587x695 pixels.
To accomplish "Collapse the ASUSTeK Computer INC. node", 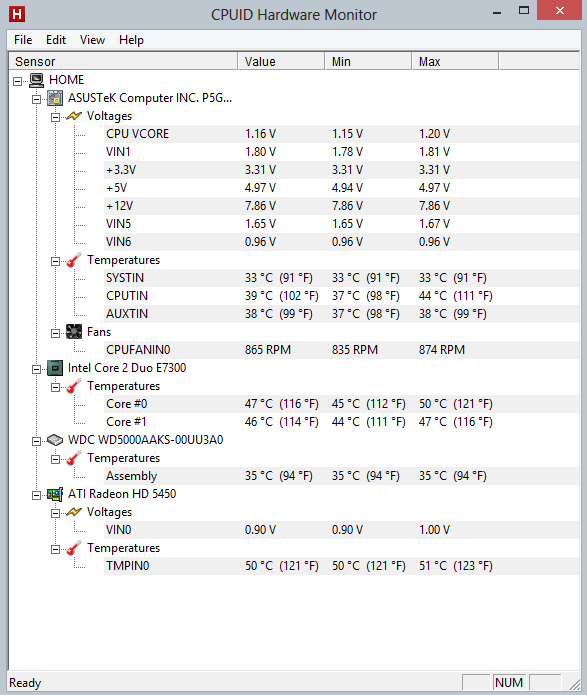I will coord(36,99).
